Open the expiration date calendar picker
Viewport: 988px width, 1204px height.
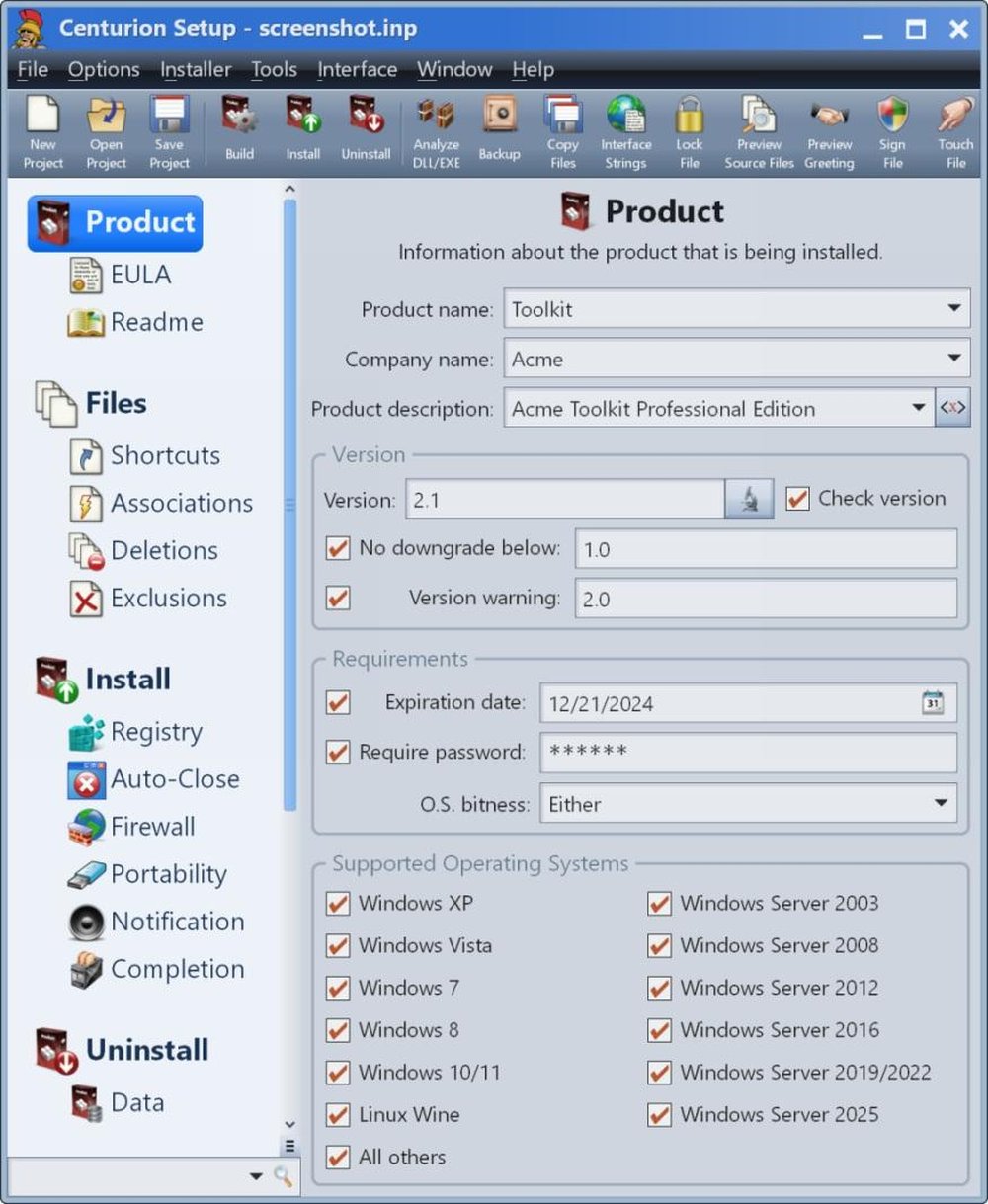pos(933,702)
